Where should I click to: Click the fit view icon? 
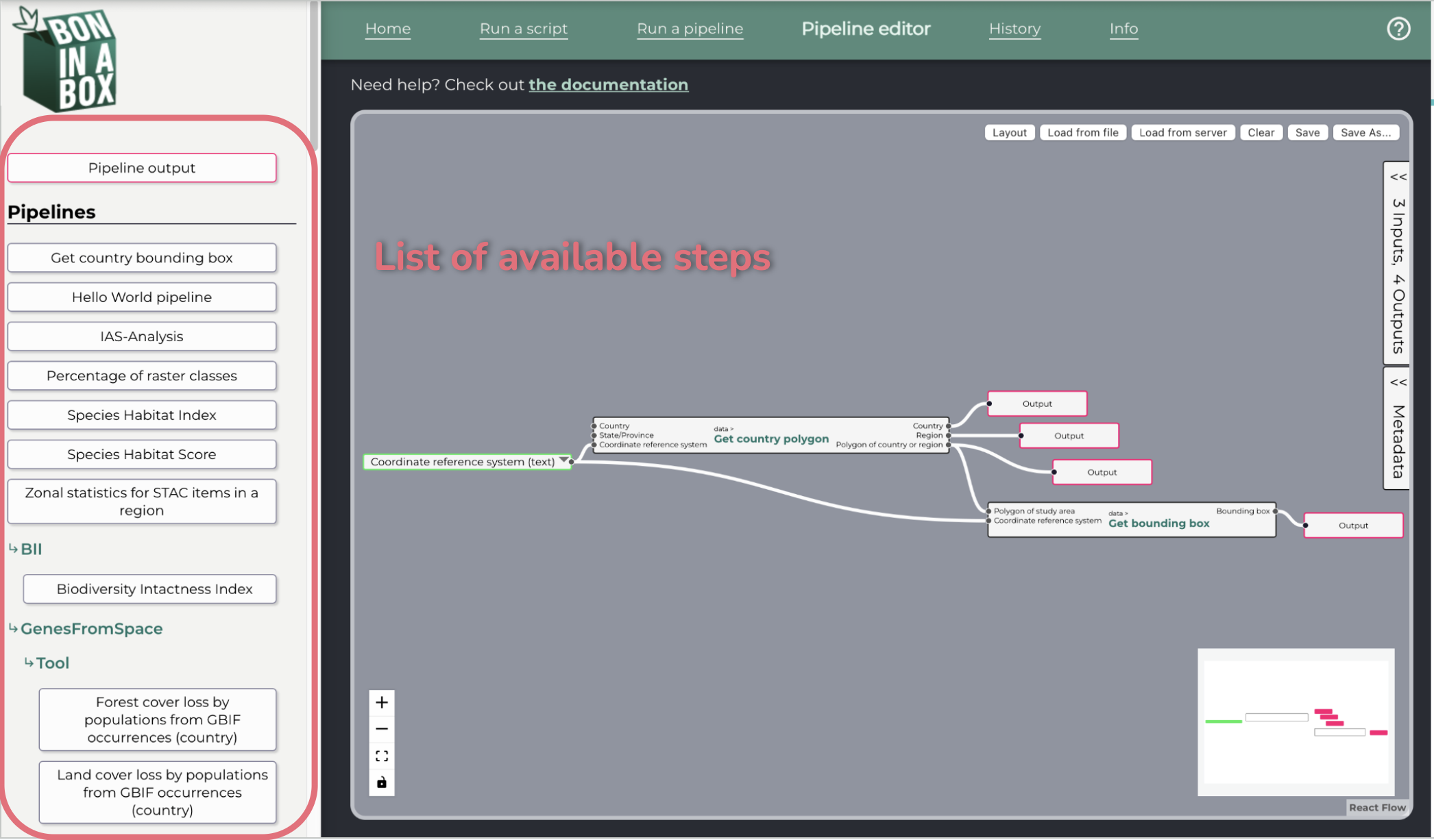click(x=382, y=756)
